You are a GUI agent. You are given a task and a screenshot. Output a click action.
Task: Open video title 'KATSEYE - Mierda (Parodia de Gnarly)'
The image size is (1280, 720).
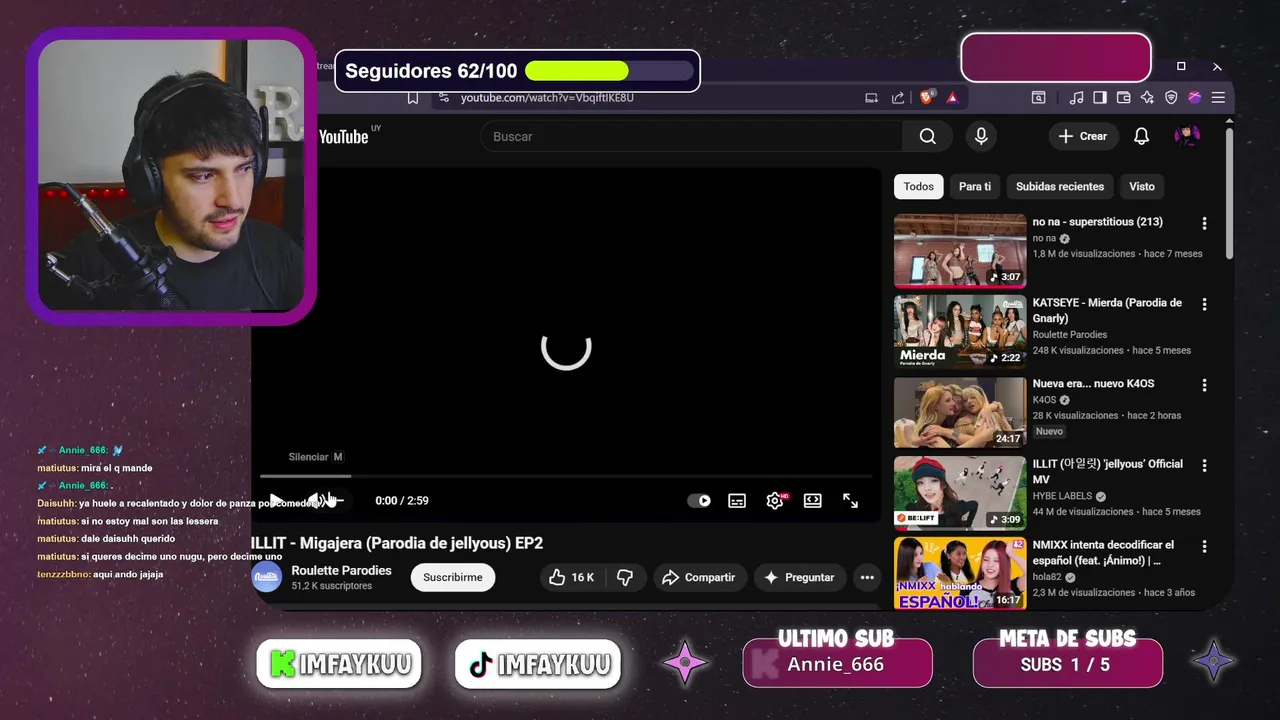click(1107, 310)
